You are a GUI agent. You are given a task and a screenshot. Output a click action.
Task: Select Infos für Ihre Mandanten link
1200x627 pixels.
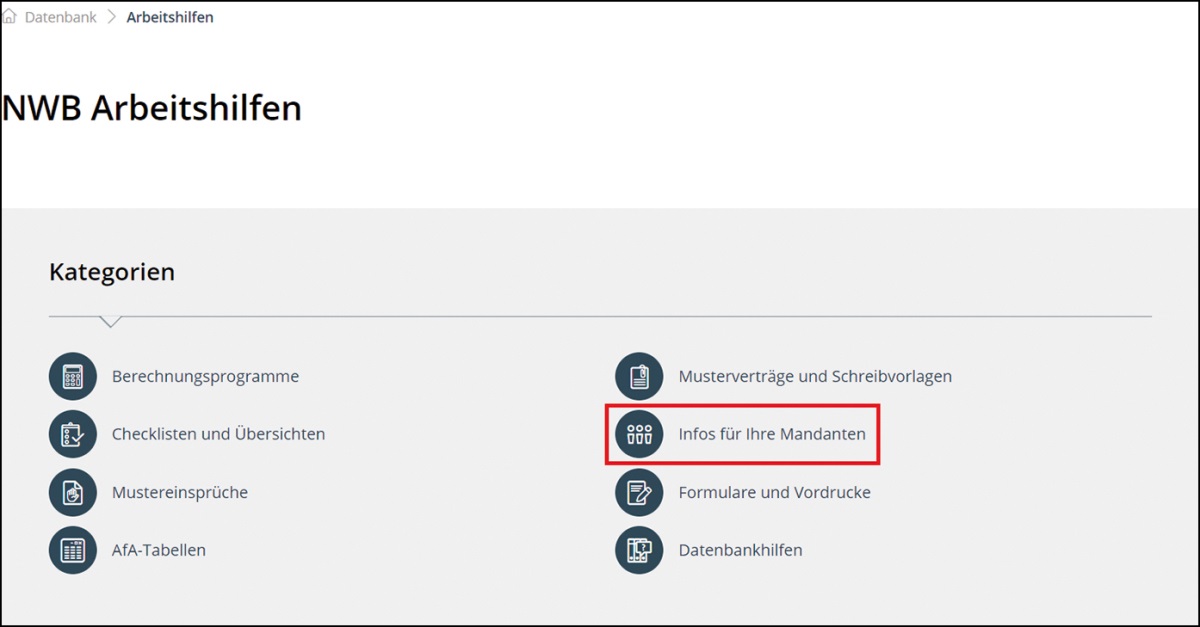click(772, 435)
